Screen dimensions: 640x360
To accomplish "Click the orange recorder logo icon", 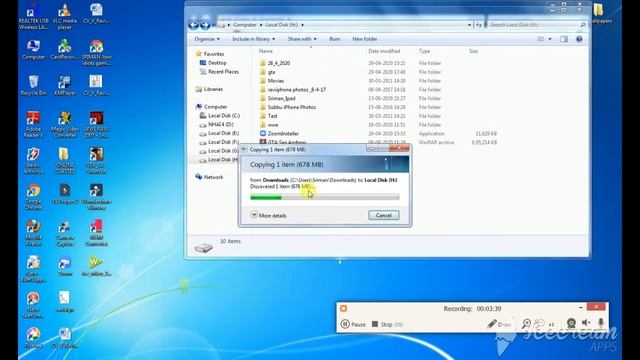I will (x=344, y=309).
